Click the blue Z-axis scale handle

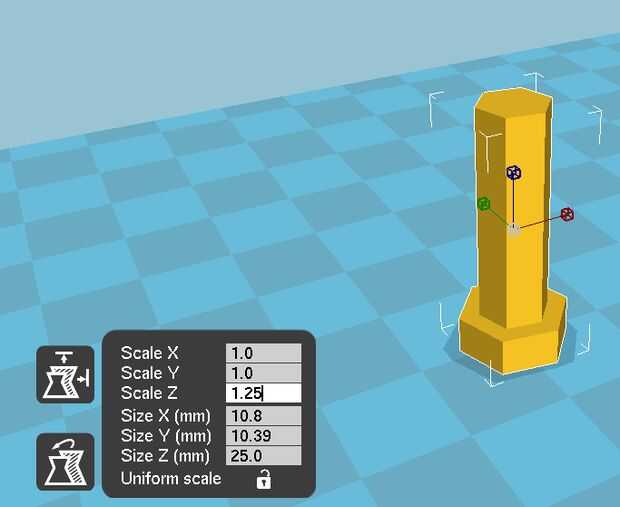point(514,172)
